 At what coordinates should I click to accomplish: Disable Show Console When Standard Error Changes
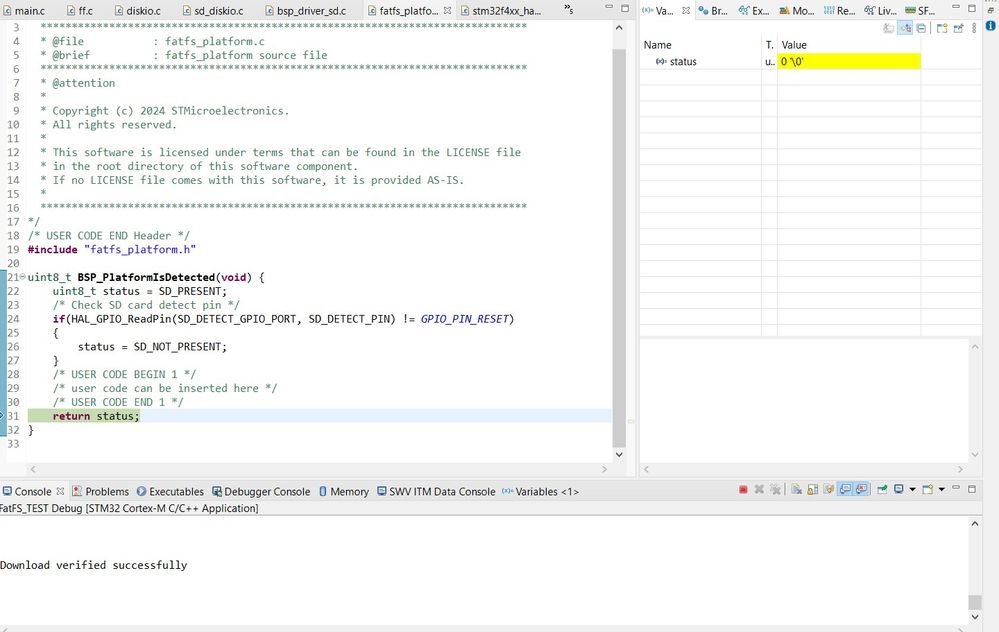pos(860,489)
